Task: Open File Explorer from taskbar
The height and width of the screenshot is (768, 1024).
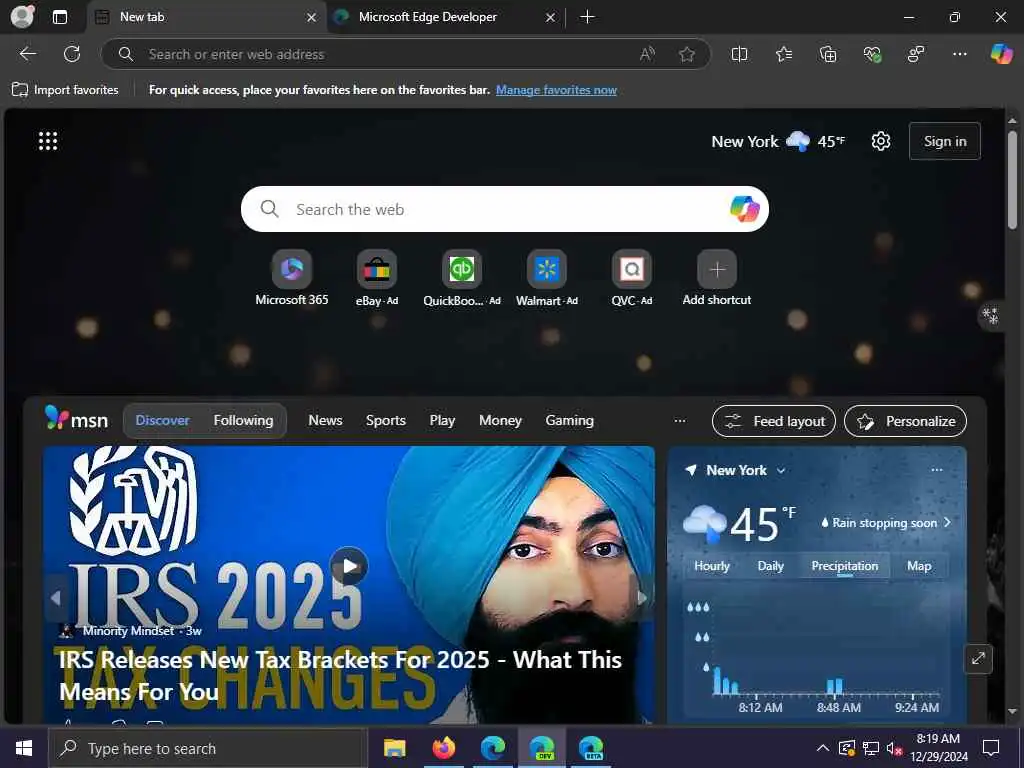Action: 394,748
